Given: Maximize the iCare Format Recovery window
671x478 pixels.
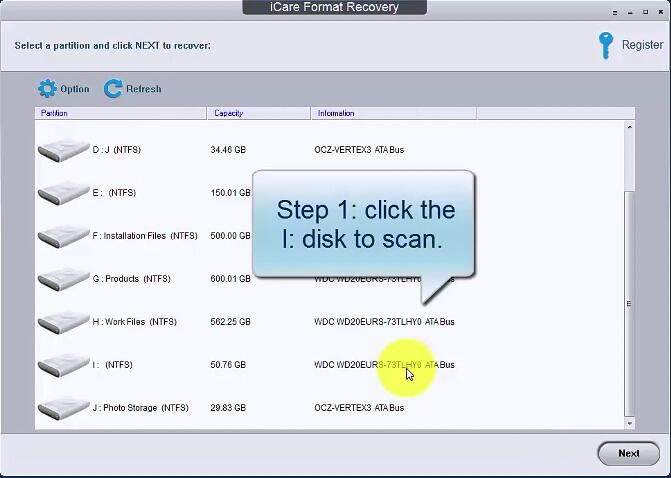Looking at the screenshot, I should [645, 12].
